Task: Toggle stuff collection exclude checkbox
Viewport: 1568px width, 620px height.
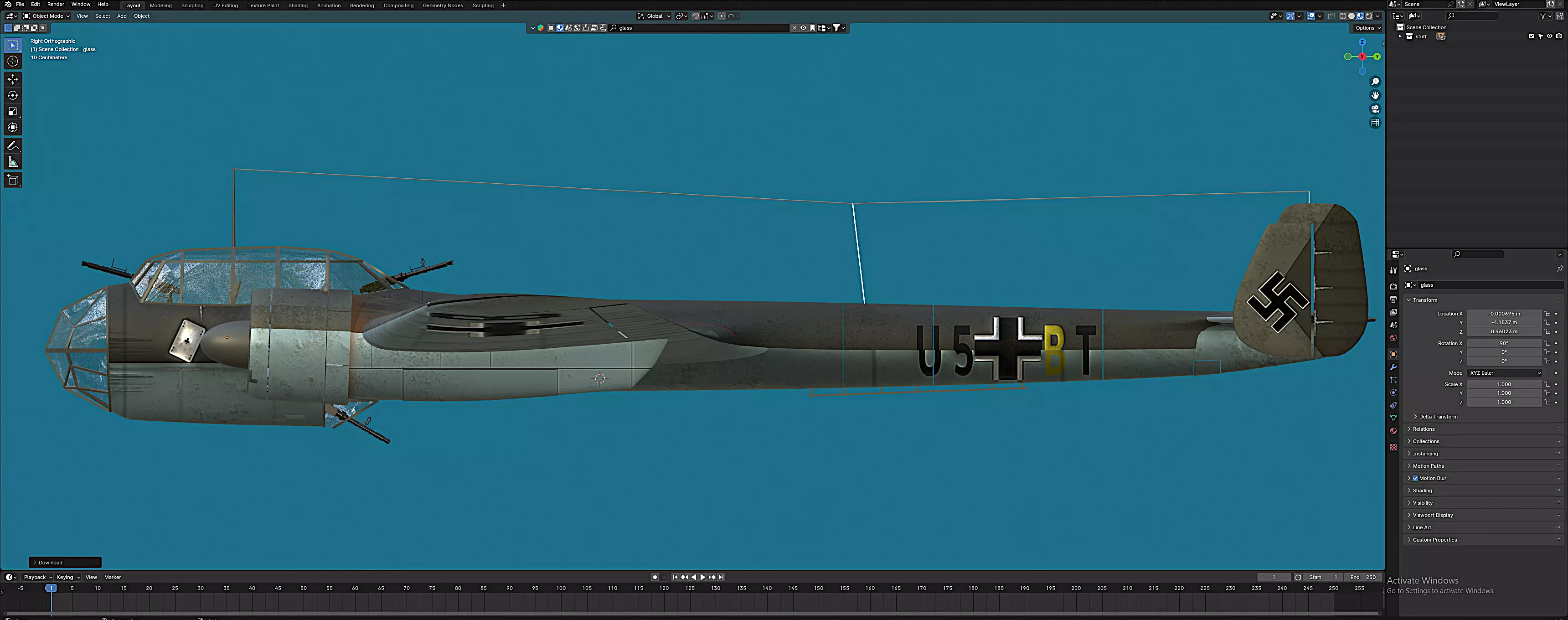Action: pyautogui.click(x=1532, y=36)
